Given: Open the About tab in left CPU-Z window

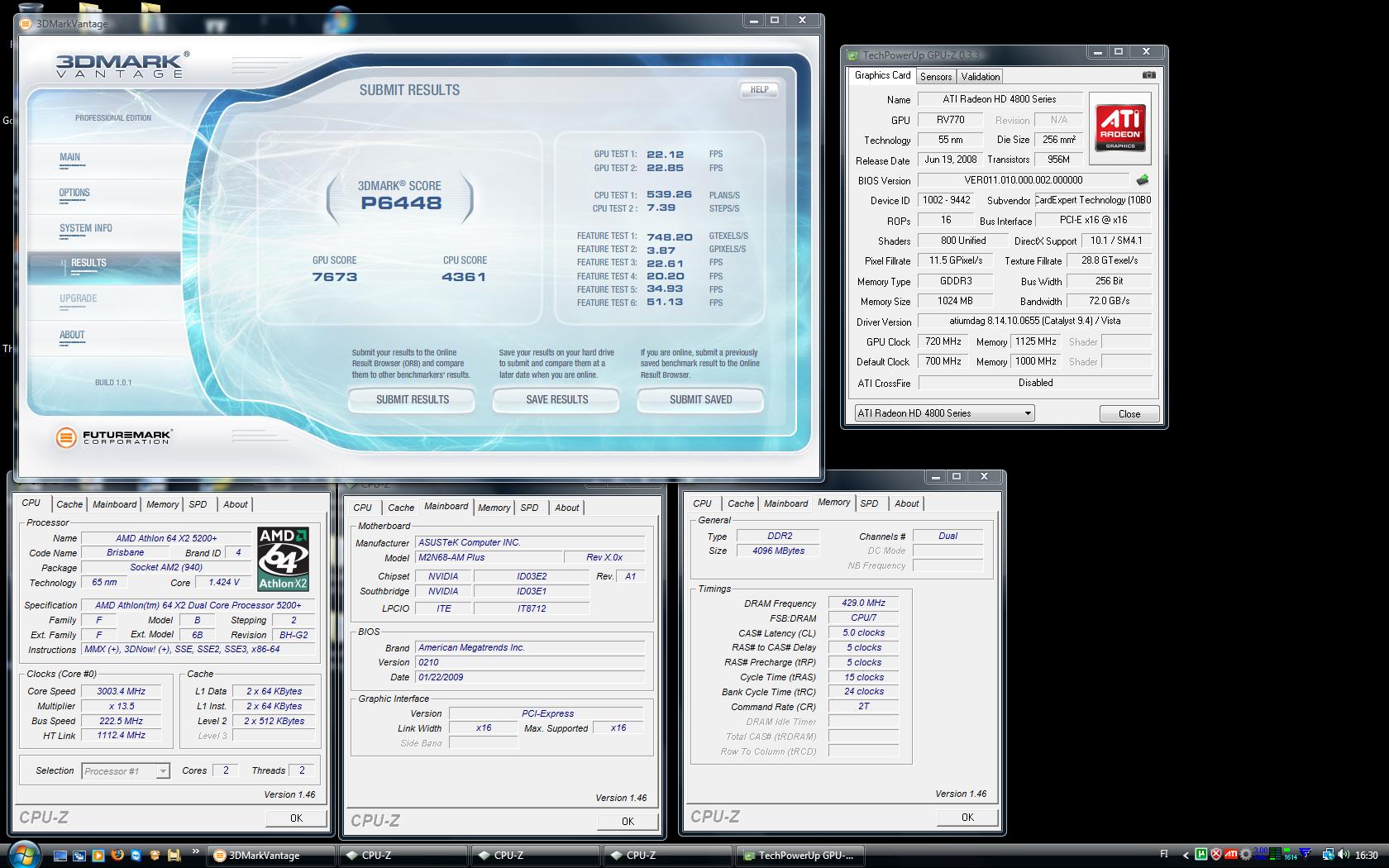Looking at the screenshot, I should pos(236,504).
